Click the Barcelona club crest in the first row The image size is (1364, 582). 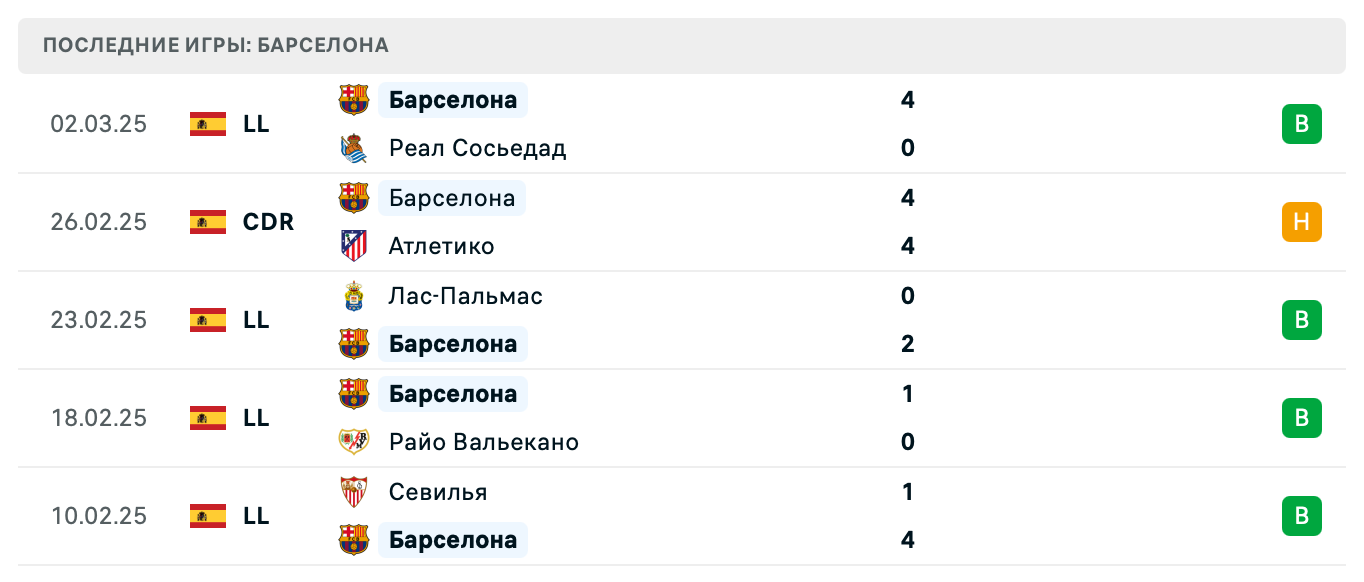click(x=354, y=98)
